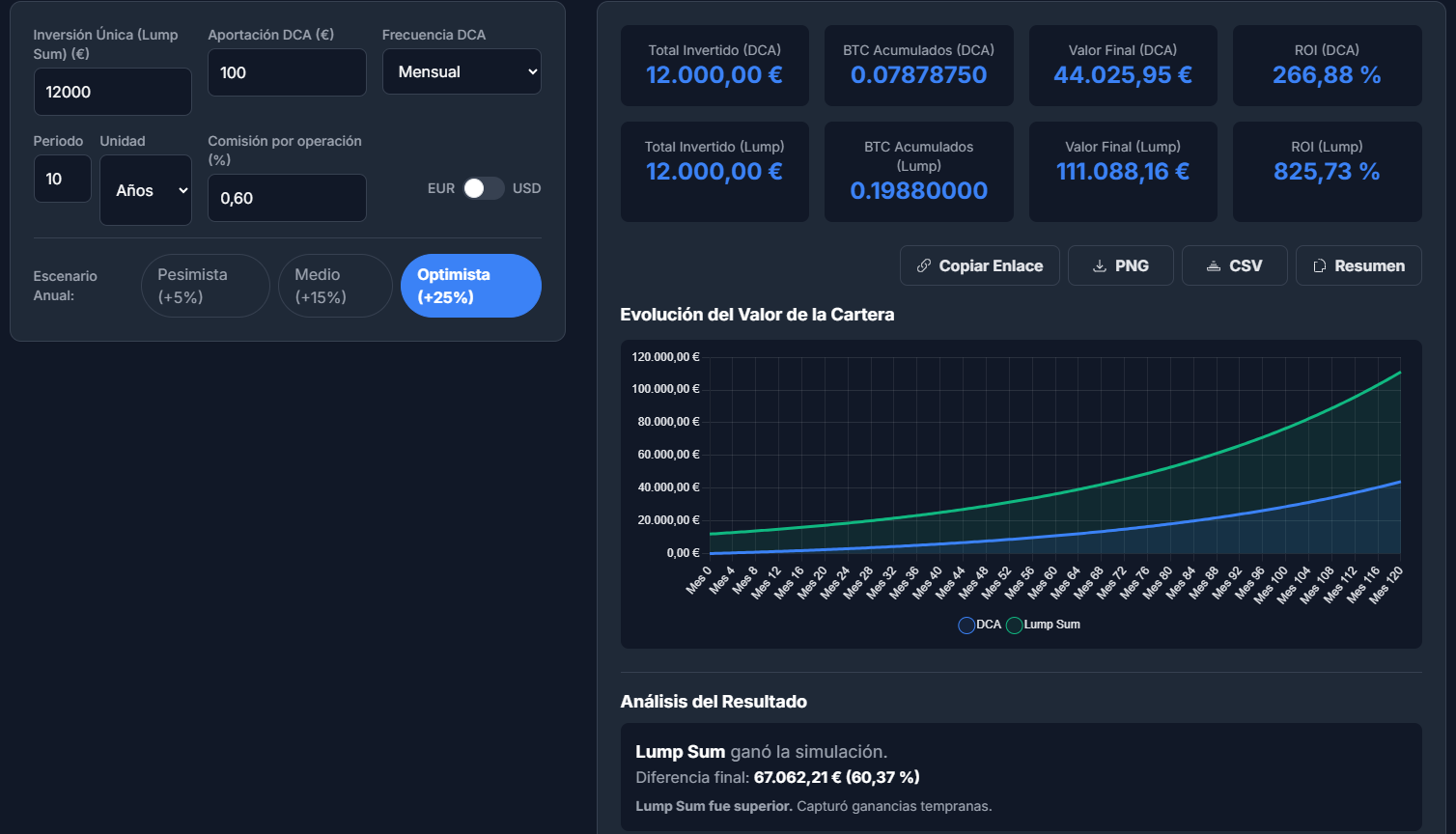Hide the Lump Sum series via the legend
This screenshot has width=1456, height=834.
tap(1045, 625)
